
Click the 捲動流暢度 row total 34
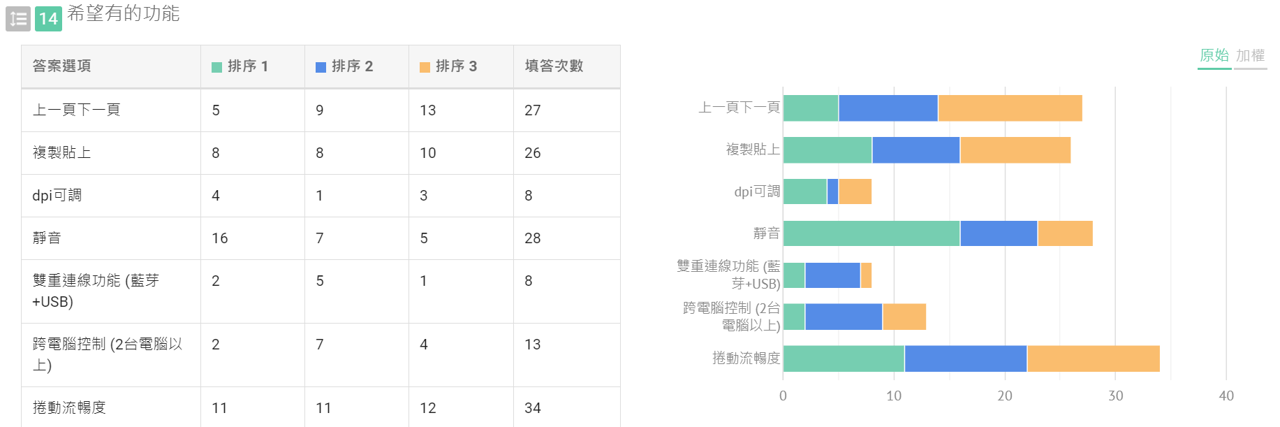coord(532,407)
